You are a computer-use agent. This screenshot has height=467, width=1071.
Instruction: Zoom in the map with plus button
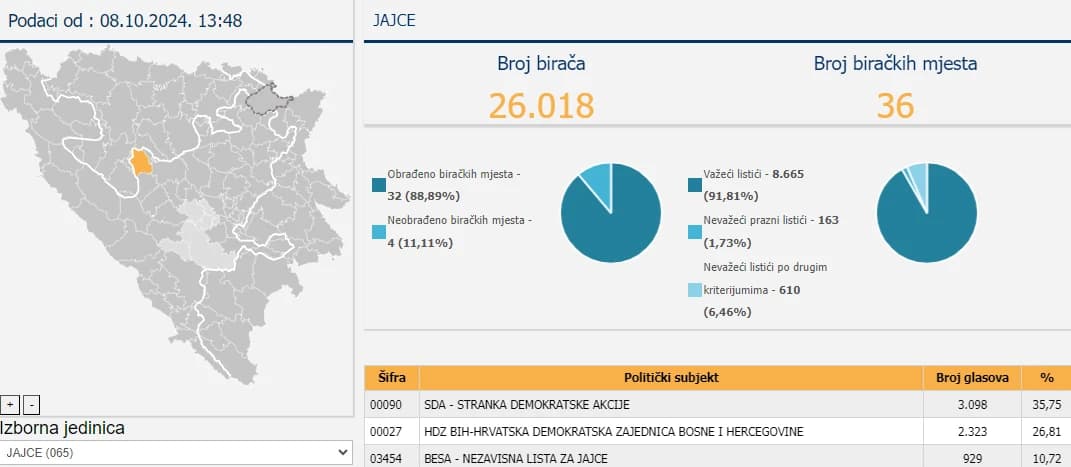(x=10, y=405)
